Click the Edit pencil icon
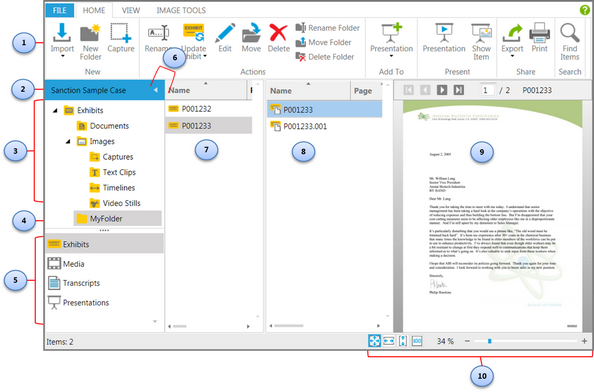Image resolution: width=594 pixels, height=392 pixels. coord(225,33)
